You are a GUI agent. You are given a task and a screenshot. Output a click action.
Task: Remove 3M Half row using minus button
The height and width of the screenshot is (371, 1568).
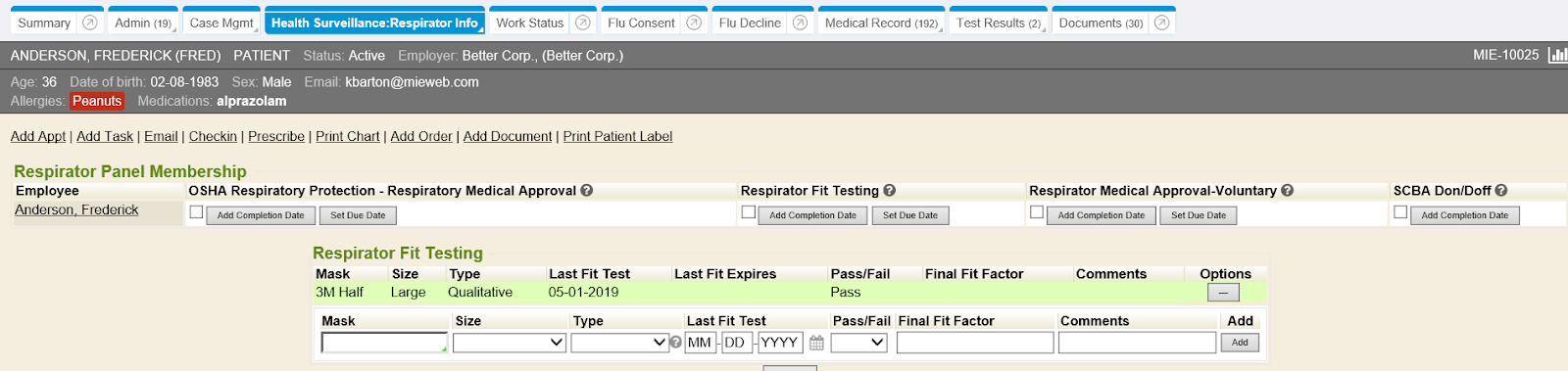coord(1223,293)
